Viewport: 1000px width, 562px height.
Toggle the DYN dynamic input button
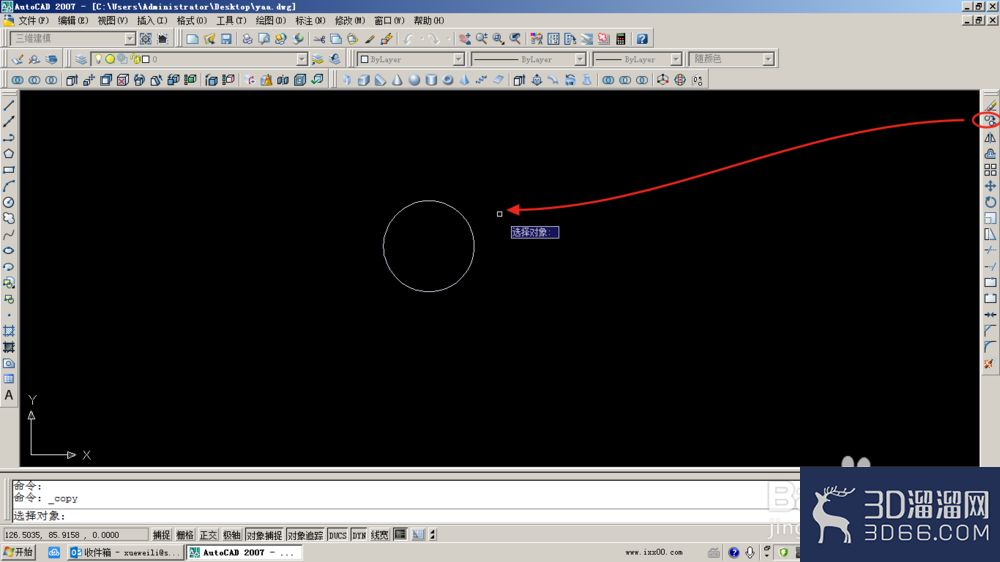359,535
